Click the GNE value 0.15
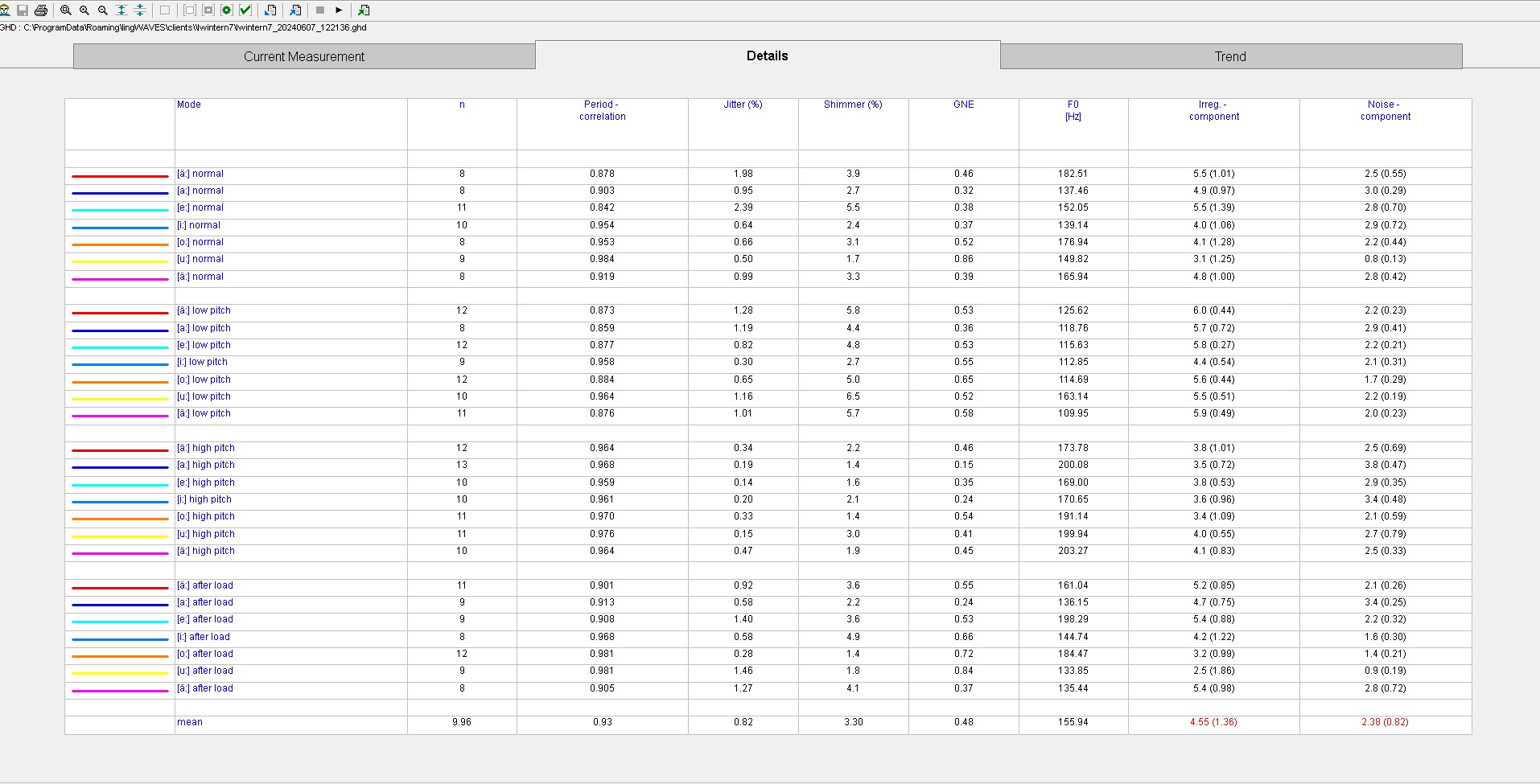 (964, 465)
